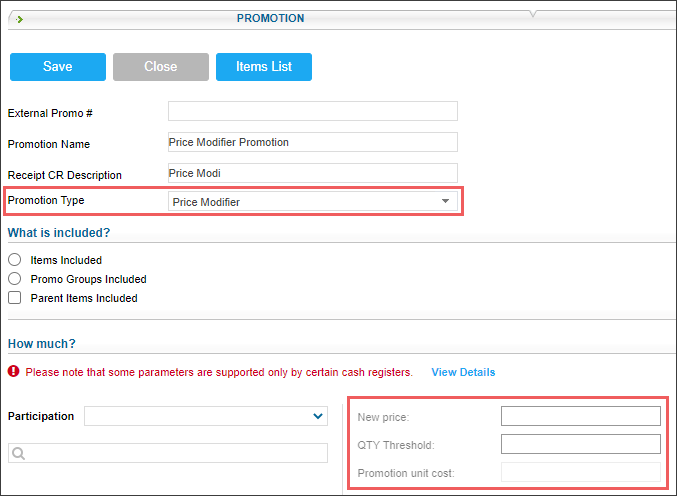Open the Items List
677x496 pixels.
click(x=264, y=67)
